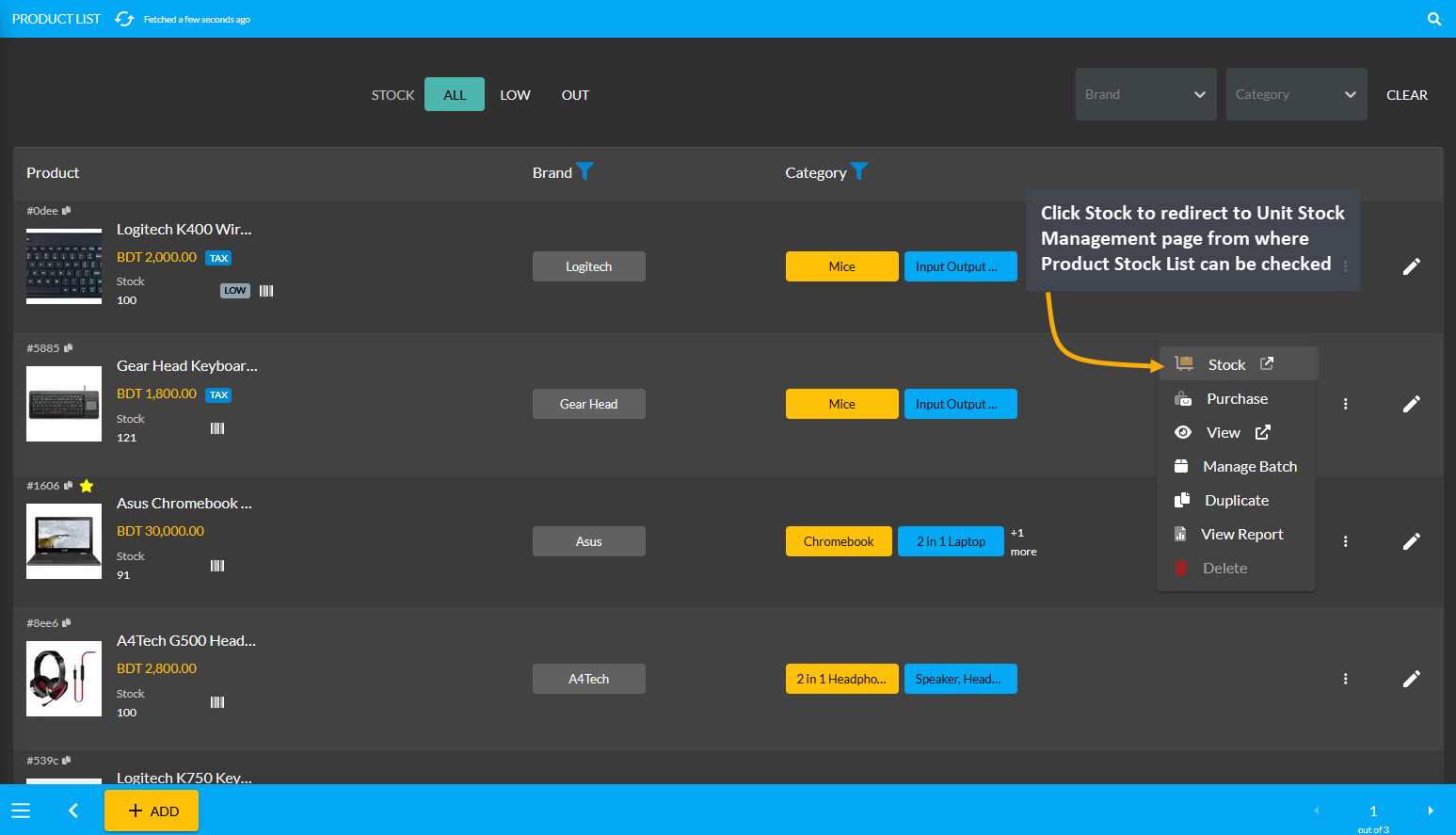Click barcode icon of Gear Head Keyboard
The image size is (1456, 835).
217,428
